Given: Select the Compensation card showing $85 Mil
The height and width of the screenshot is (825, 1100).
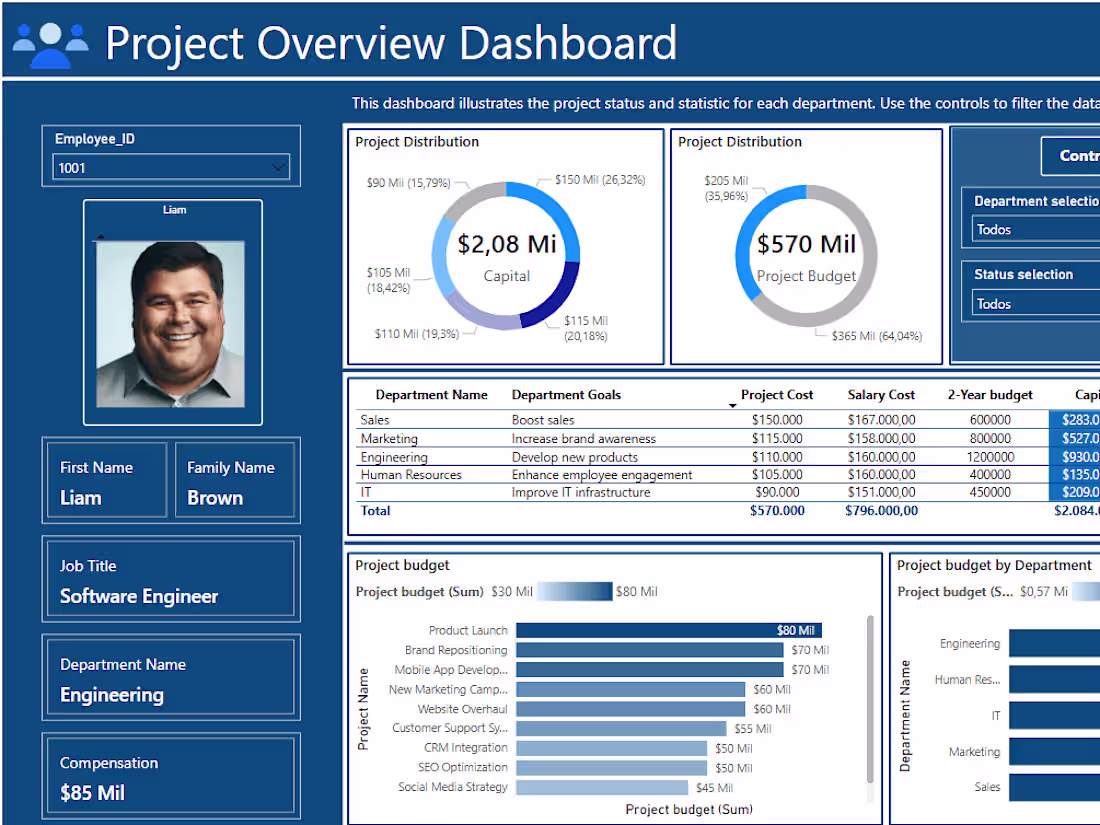Looking at the screenshot, I should (x=170, y=777).
